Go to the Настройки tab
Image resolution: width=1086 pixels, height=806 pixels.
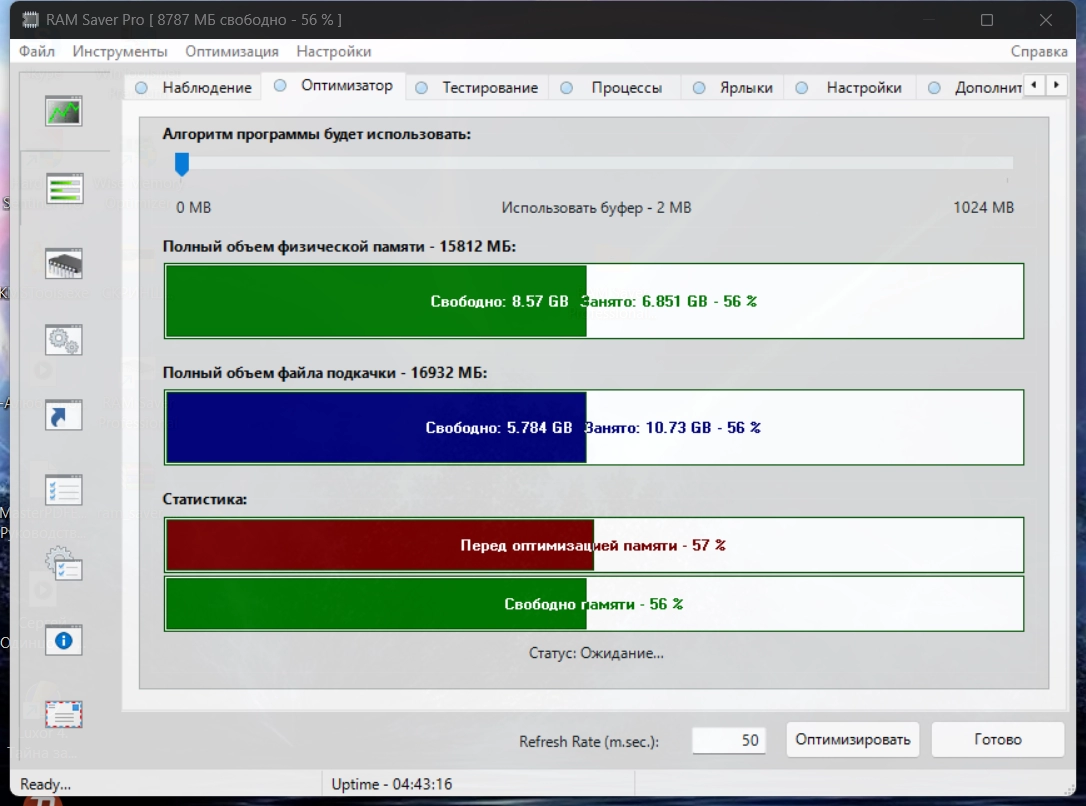850,88
